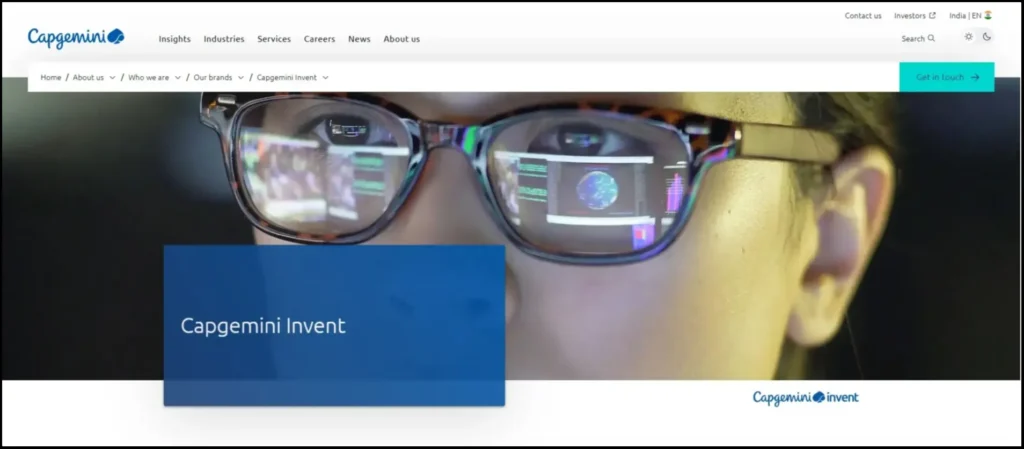Click Who we are in breadcrumb

click(148, 77)
